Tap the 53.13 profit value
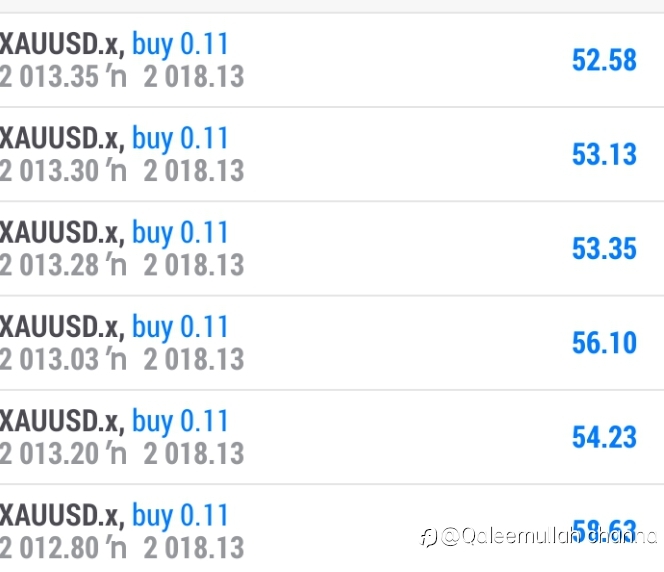Viewport: 664px width, 572px height. click(604, 154)
